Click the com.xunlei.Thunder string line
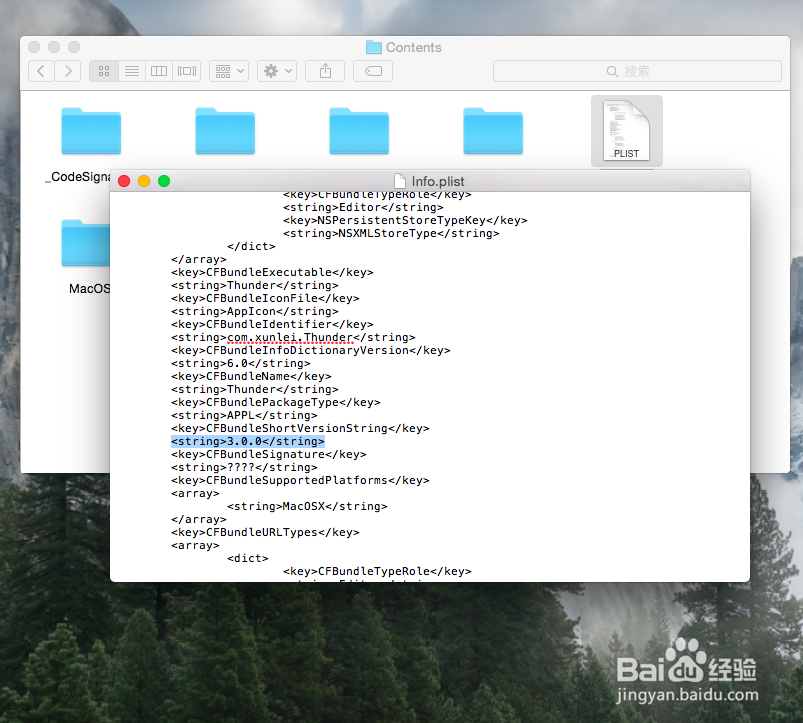The image size is (803, 723). 293,337
